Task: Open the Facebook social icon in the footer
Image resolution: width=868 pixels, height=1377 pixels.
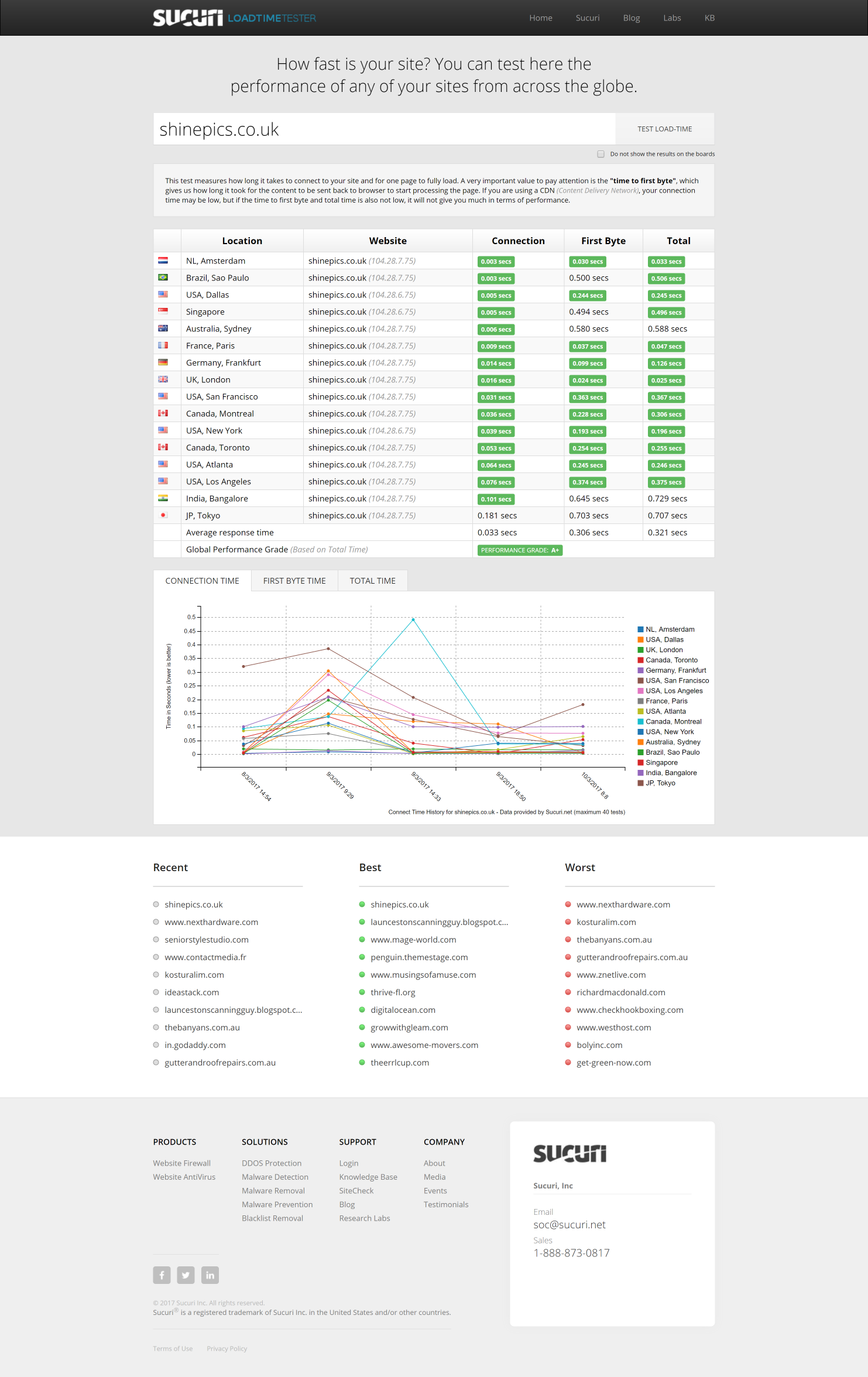Action: (x=162, y=1275)
